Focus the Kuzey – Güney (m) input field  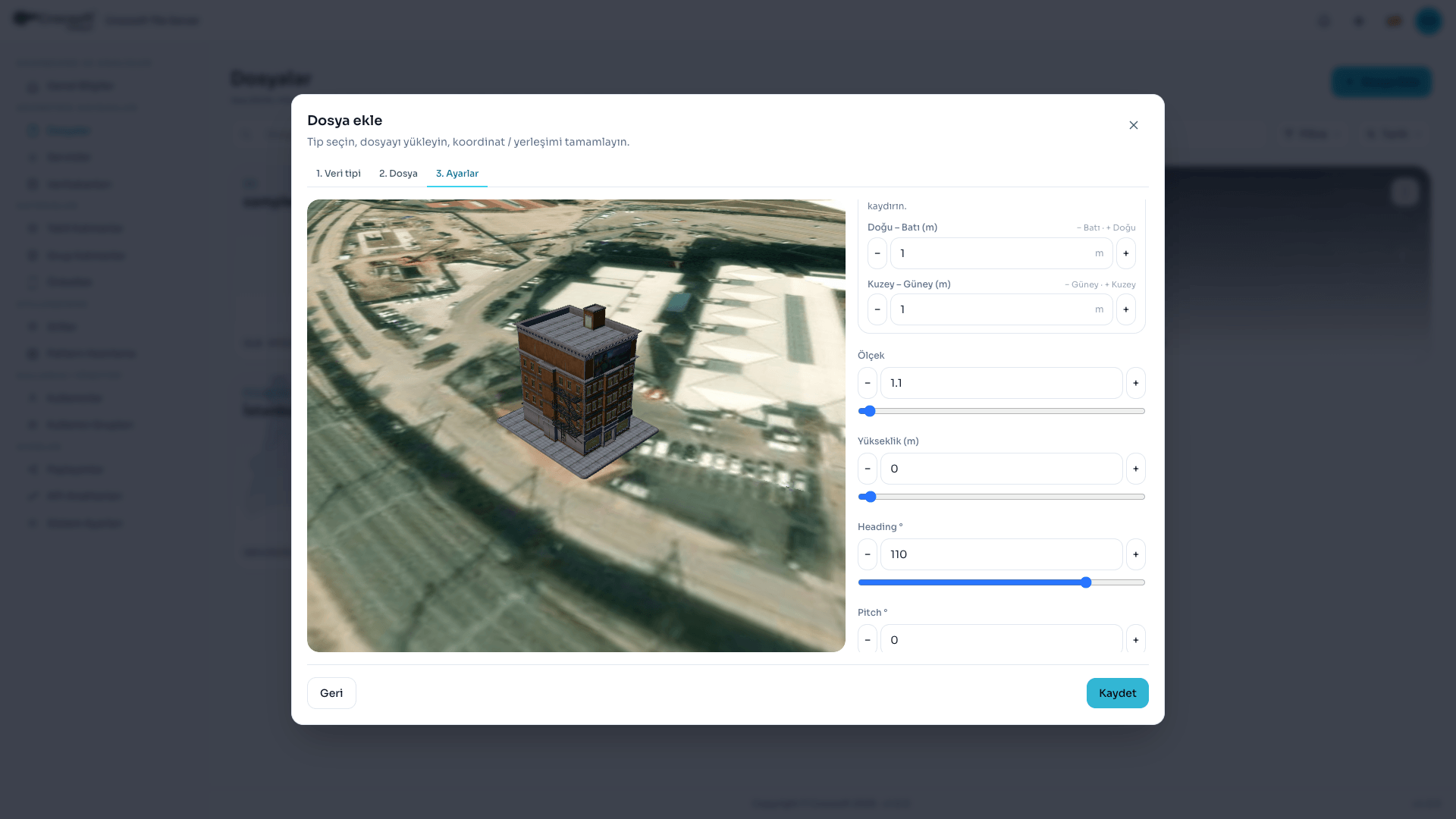point(1002,309)
